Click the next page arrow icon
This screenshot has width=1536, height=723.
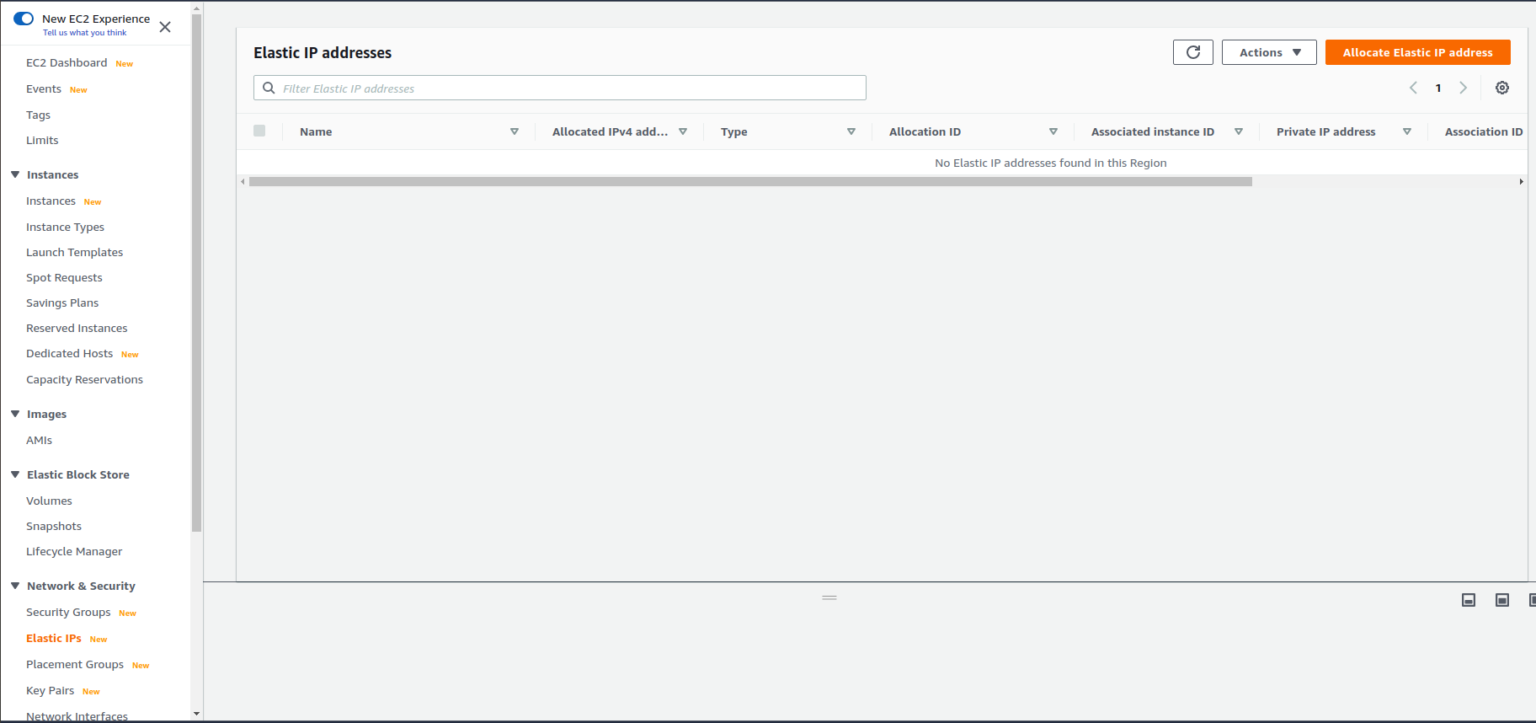coord(1463,87)
